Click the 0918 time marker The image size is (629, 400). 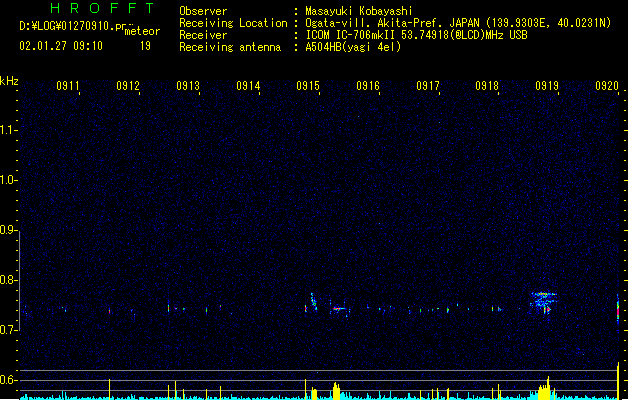pos(487,86)
